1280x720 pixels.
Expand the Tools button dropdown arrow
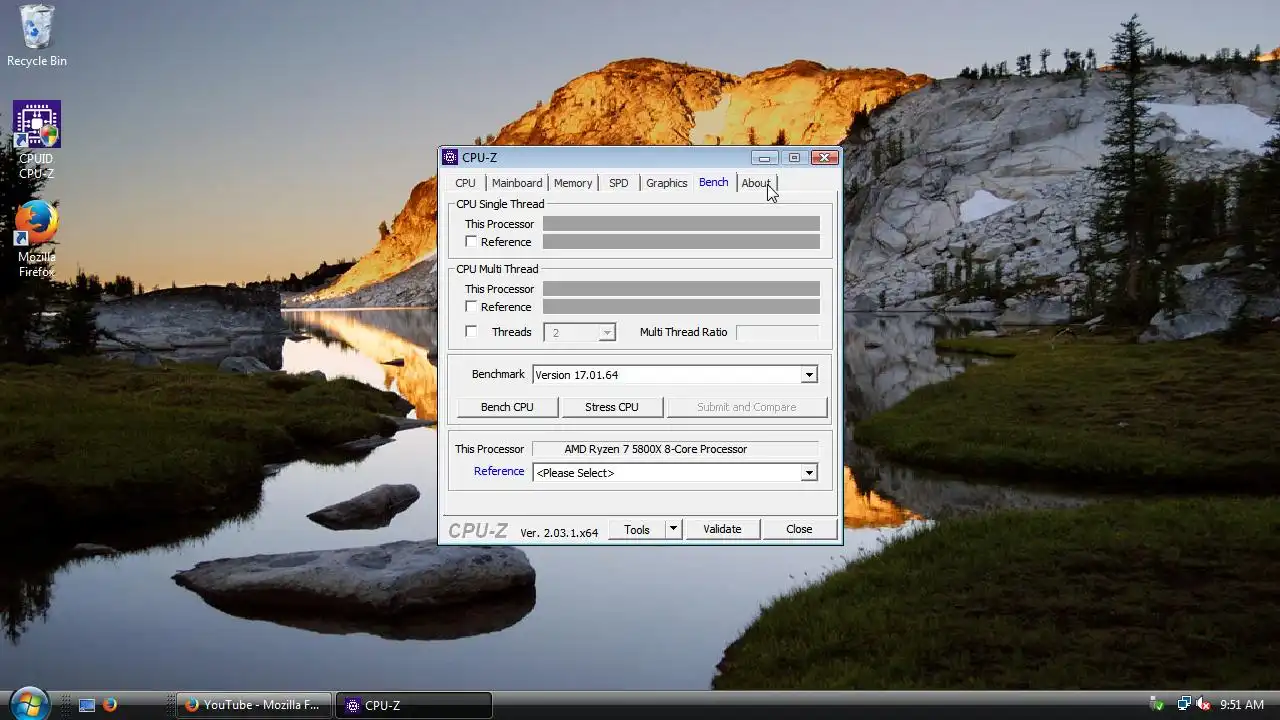click(674, 530)
